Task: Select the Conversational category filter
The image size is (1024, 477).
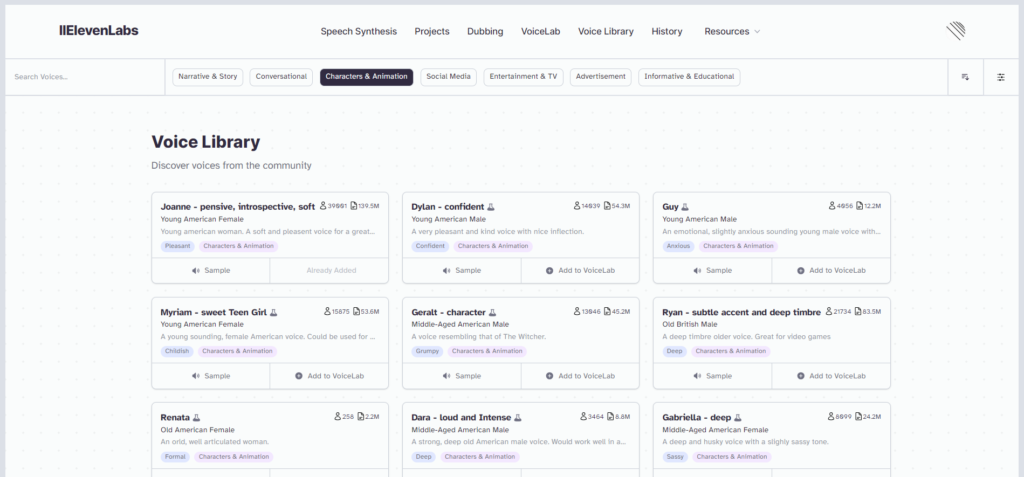Action: coord(281,77)
